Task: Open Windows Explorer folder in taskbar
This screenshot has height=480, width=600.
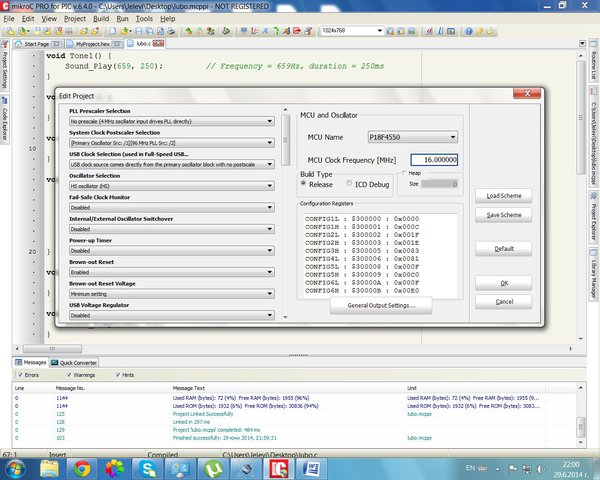Action: click(x=49, y=469)
